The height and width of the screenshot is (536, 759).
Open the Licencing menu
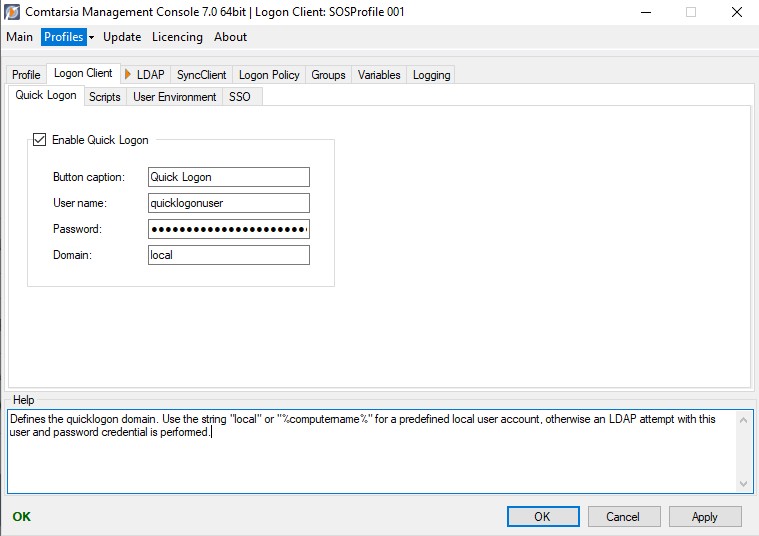click(x=177, y=37)
